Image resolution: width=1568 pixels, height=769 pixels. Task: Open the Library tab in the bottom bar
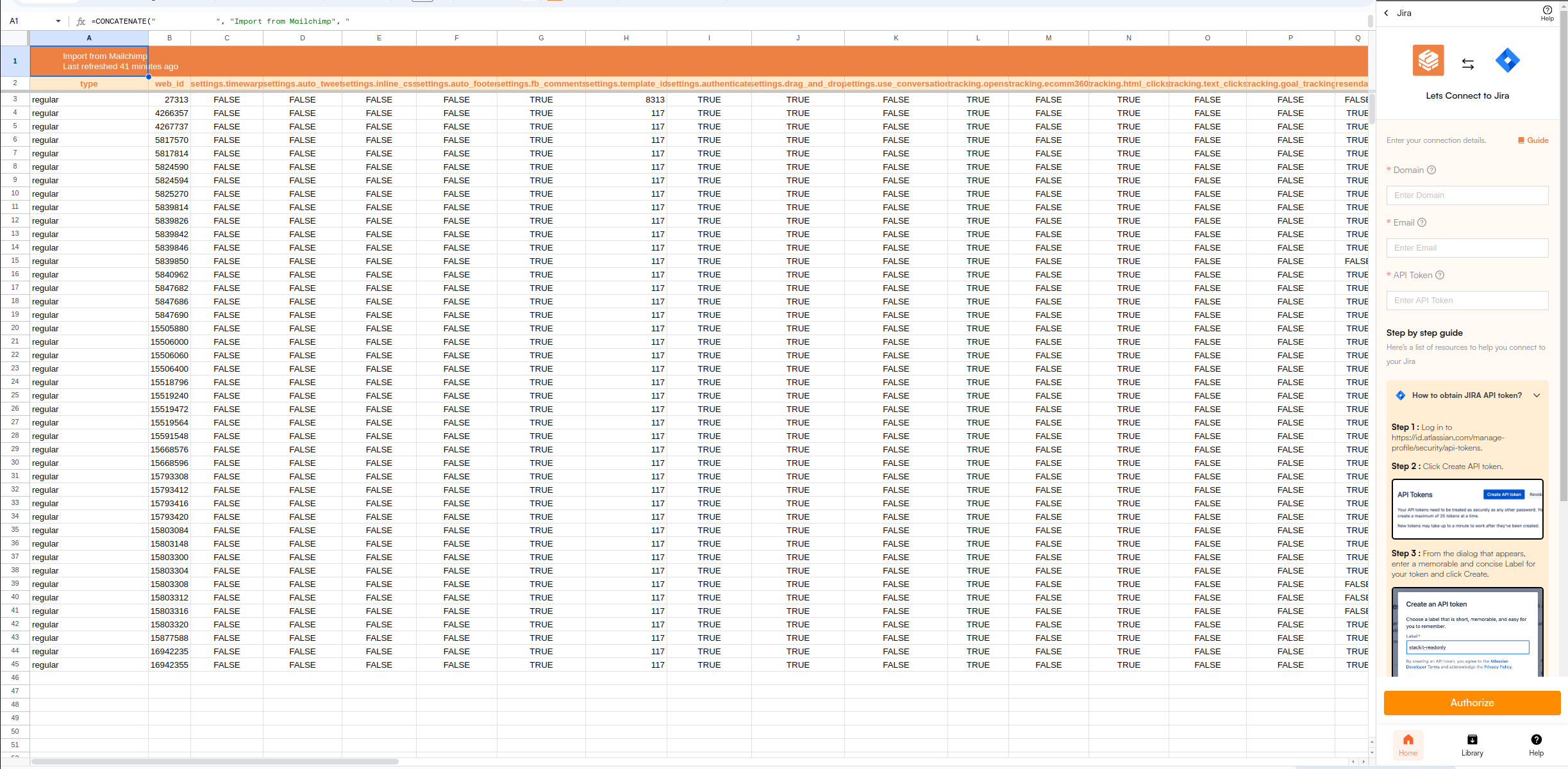pyautogui.click(x=1472, y=745)
